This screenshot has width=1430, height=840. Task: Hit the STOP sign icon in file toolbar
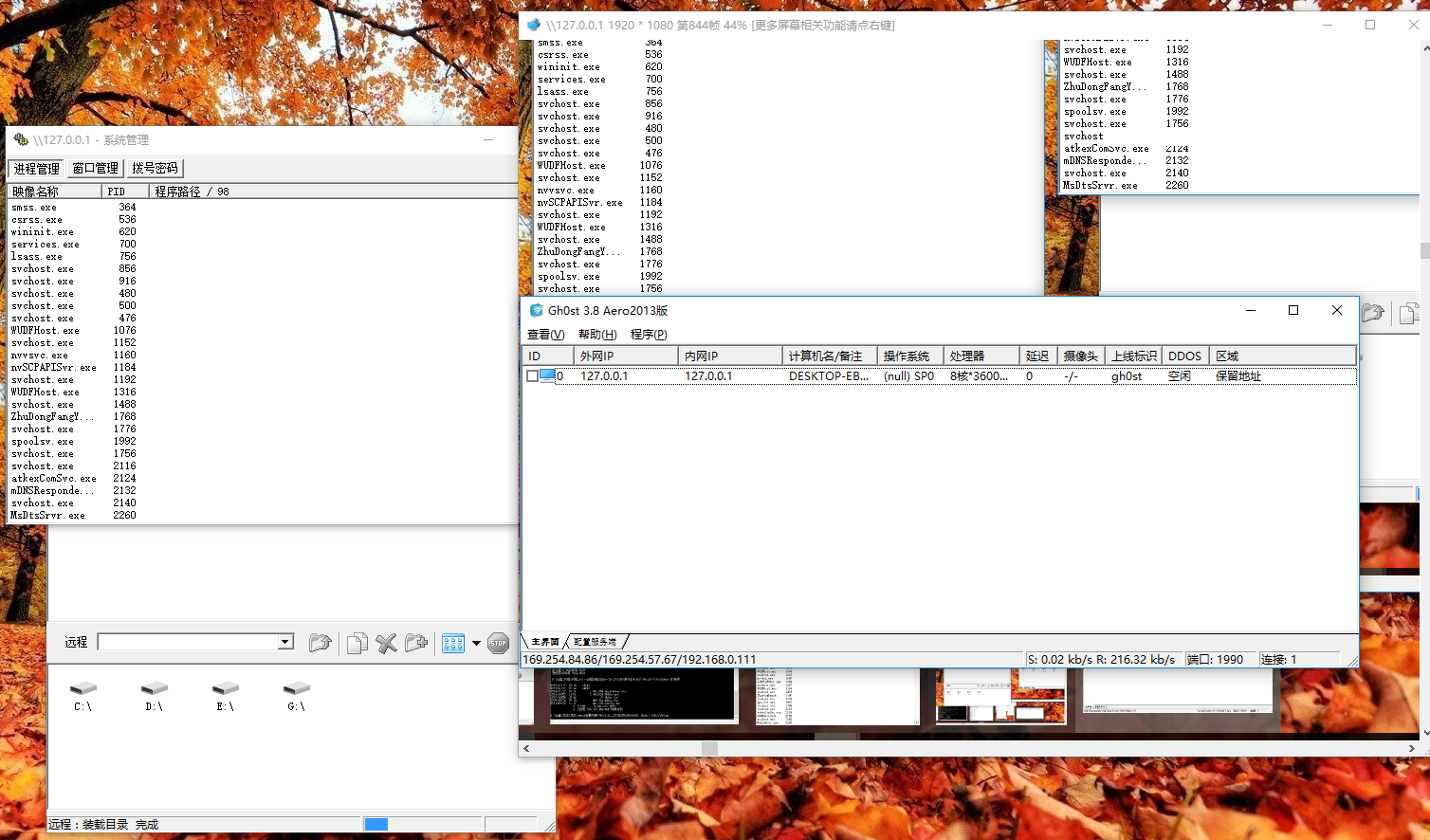click(x=499, y=644)
